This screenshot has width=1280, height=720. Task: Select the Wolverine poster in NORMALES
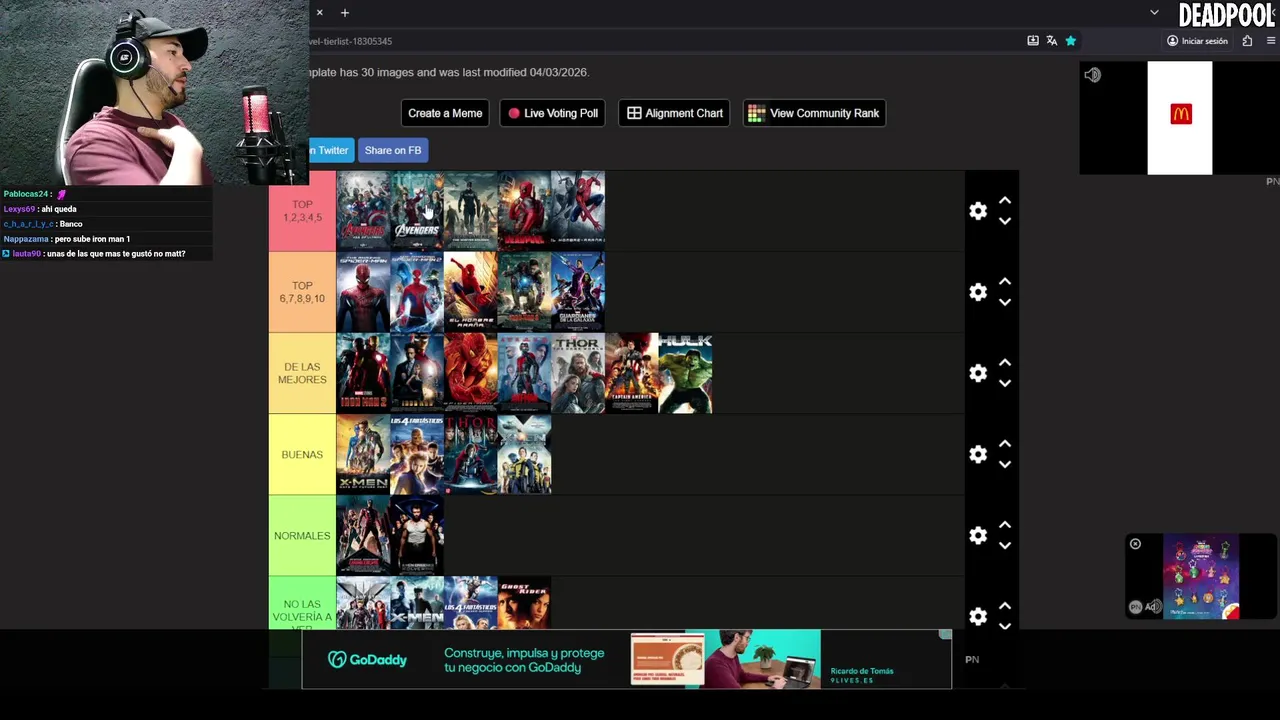coord(416,535)
